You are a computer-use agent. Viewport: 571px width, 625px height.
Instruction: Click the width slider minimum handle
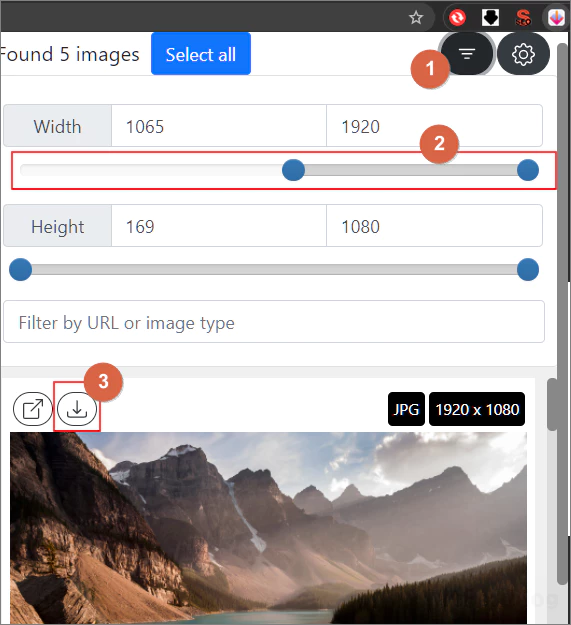pos(293,170)
